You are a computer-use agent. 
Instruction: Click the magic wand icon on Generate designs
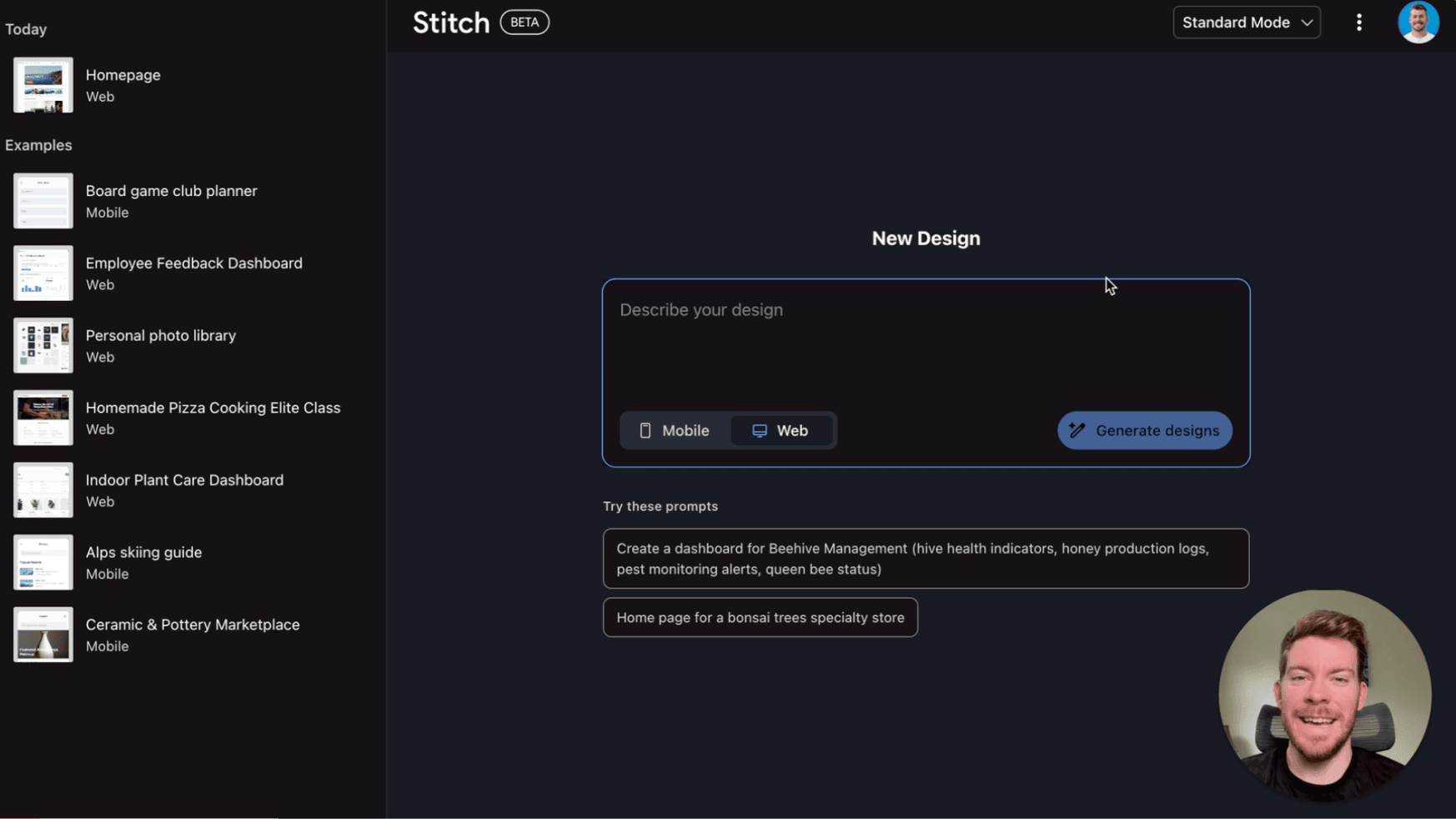pos(1077,430)
